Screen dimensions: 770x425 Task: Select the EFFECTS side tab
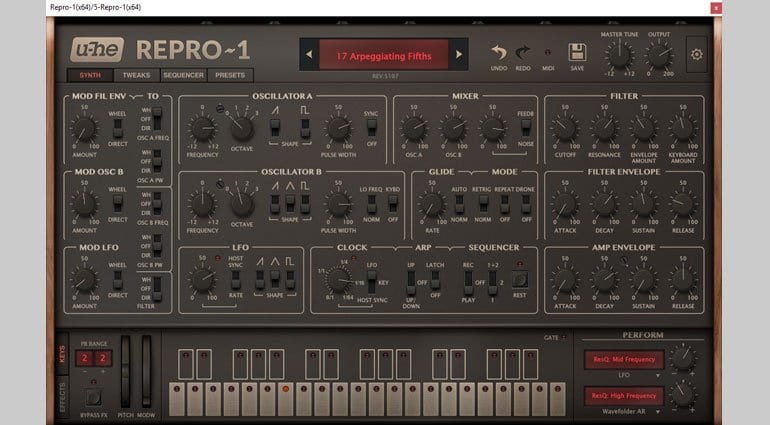(62, 397)
